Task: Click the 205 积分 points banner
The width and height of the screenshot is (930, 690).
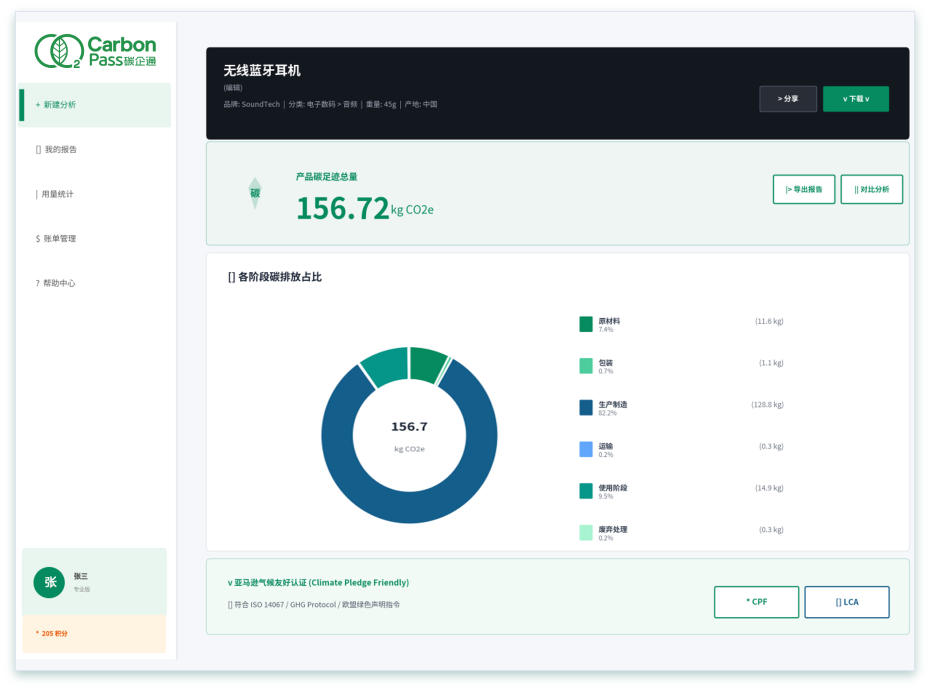Action: point(94,634)
